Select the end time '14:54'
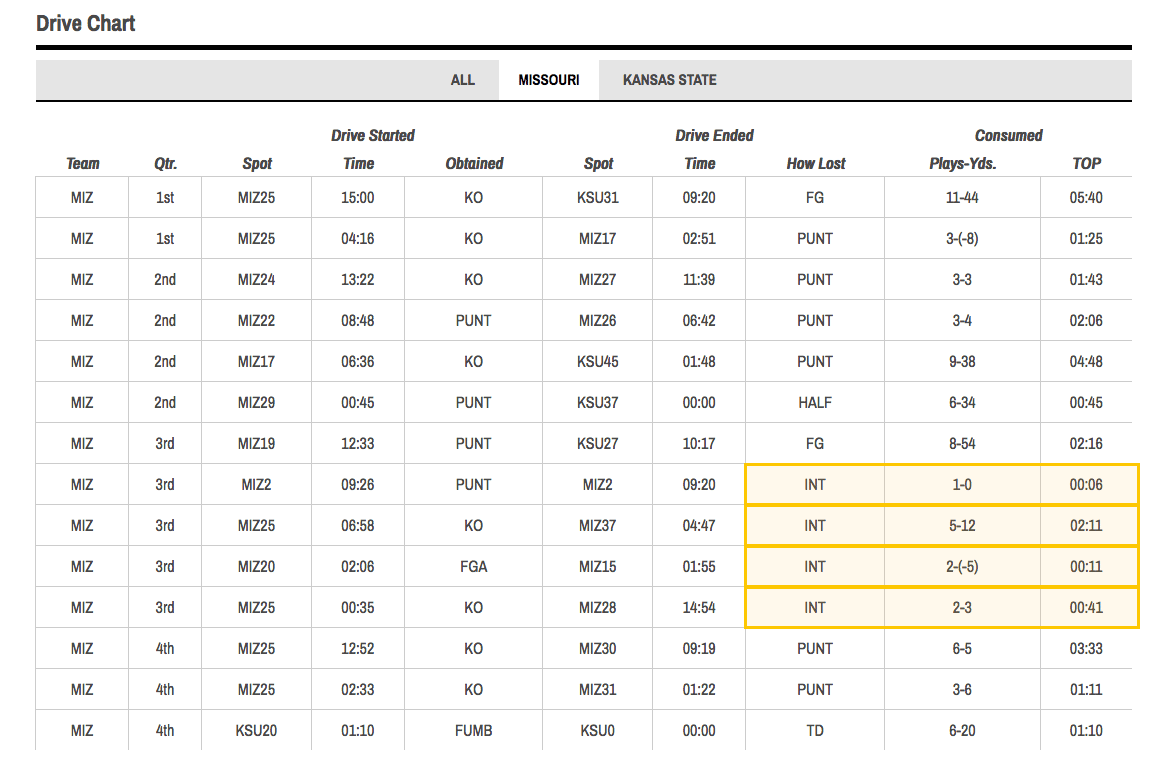 tap(699, 607)
